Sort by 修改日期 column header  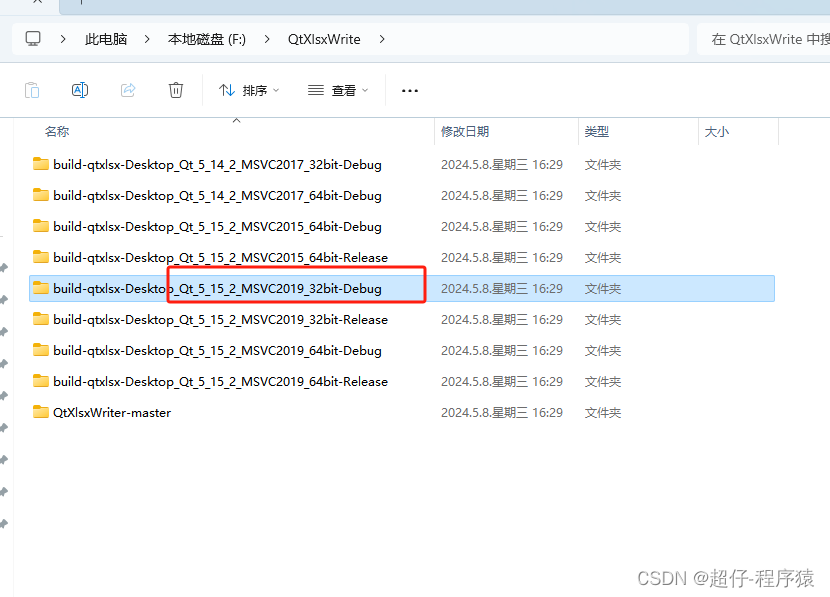click(465, 131)
